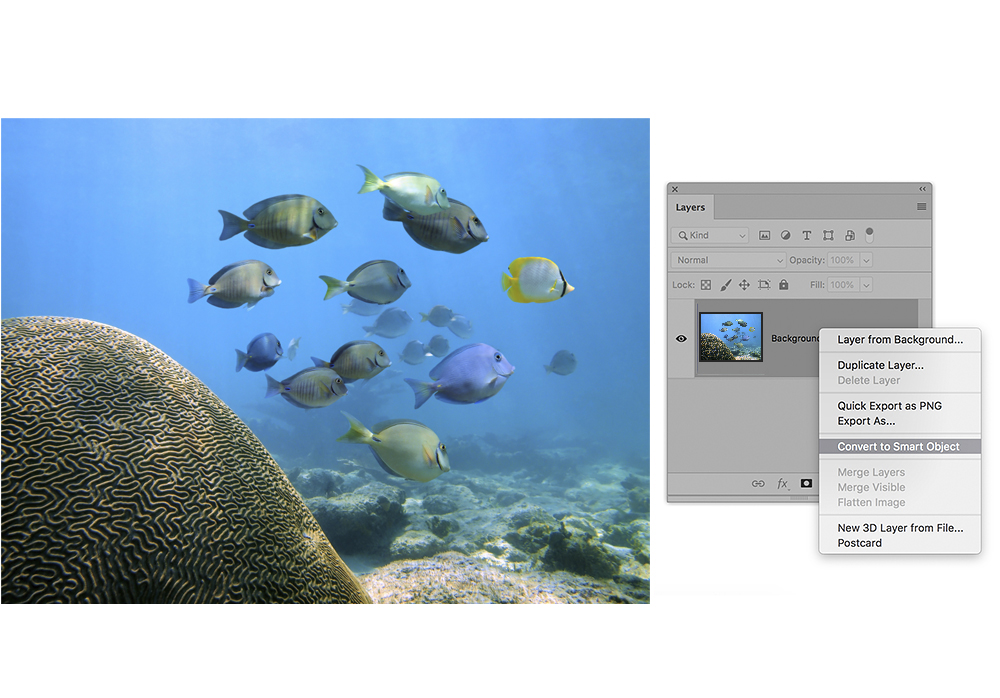Filter layers by adjustment layer icon

click(x=786, y=236)
